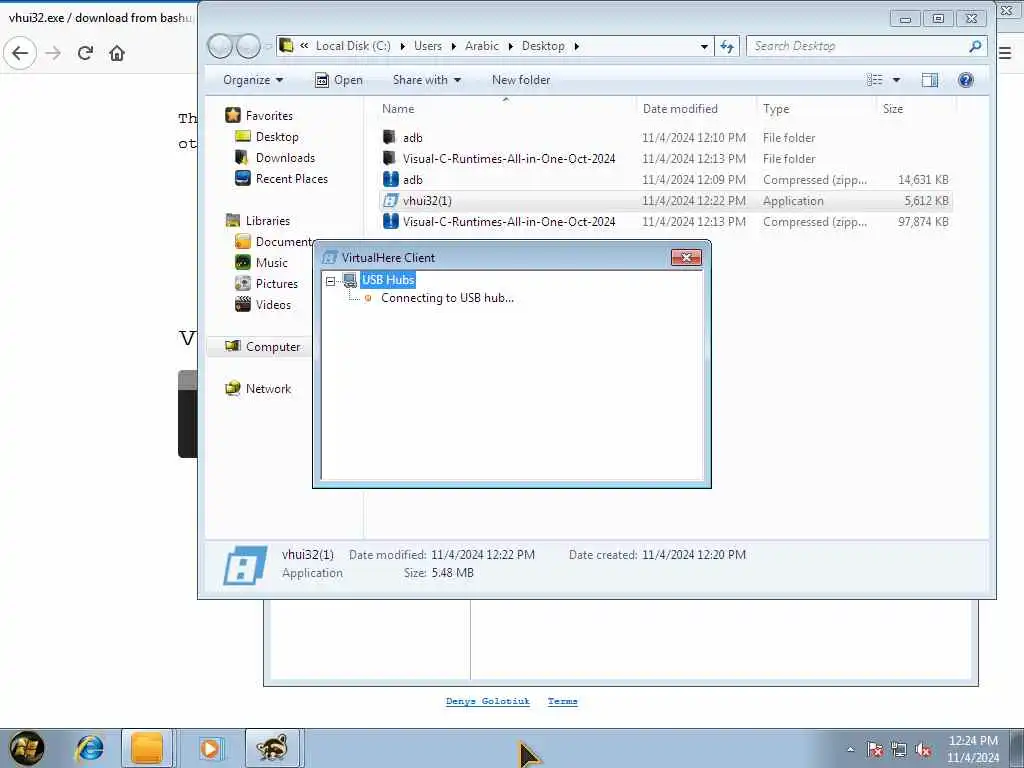Select the vhui32(1) application file
Viewport: 1024px width, 768px height.
[665, 200]
